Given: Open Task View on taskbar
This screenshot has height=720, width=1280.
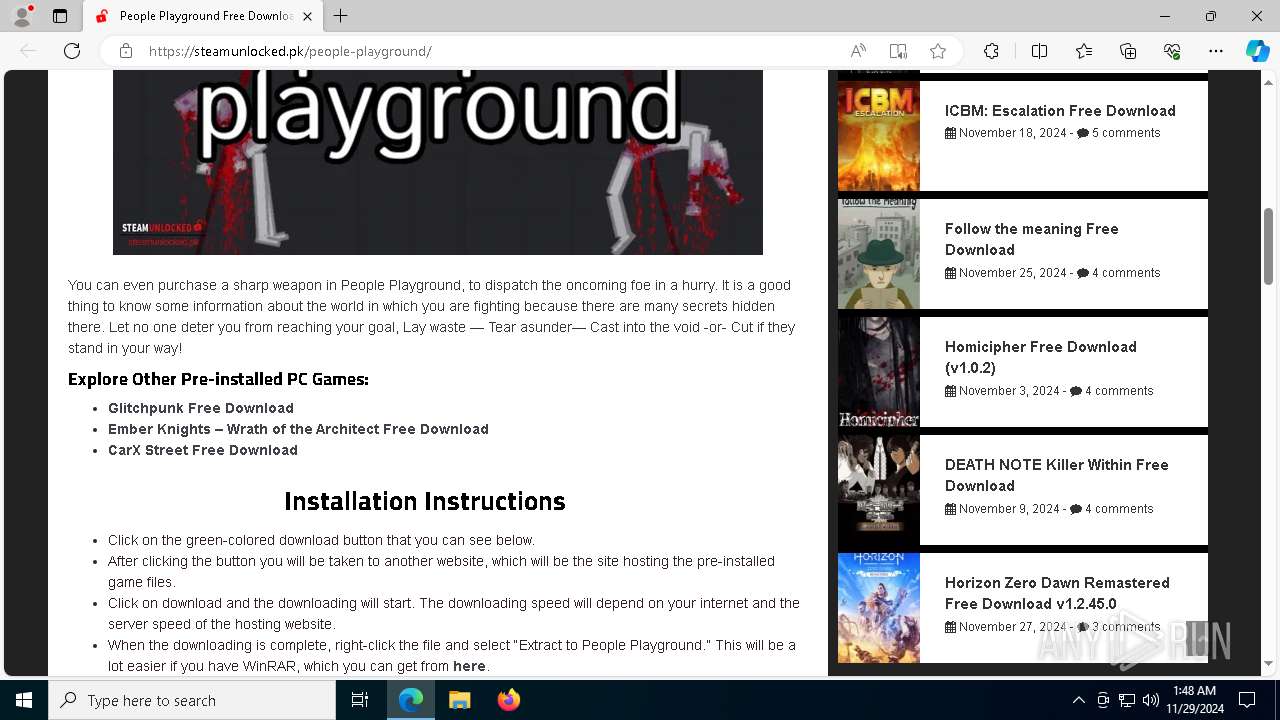Looking at the screenshot, I should pos(360,700).
